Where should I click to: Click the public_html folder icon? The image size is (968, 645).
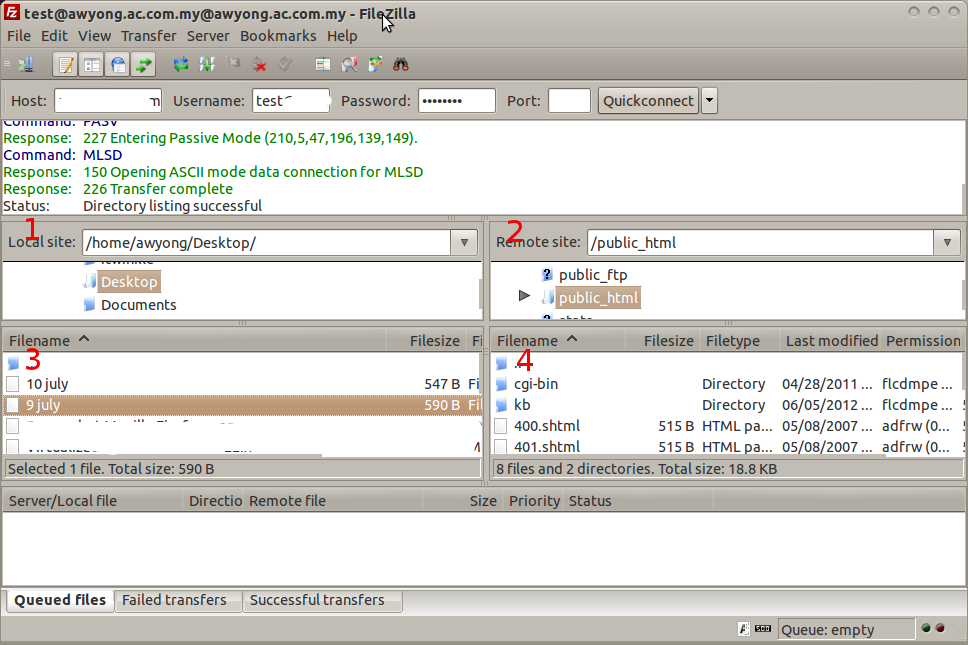click(547, 298)
